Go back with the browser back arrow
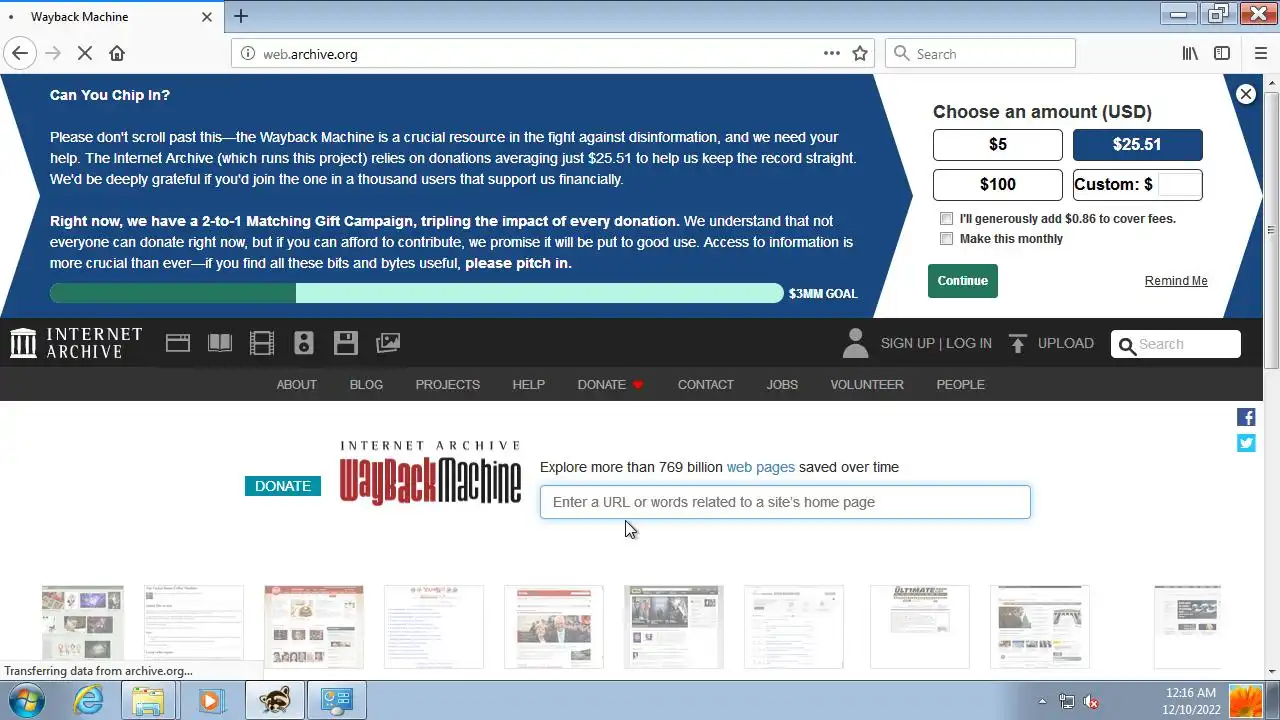The image size is (1280, 720). pyautogui.click(x=20, y=54)
